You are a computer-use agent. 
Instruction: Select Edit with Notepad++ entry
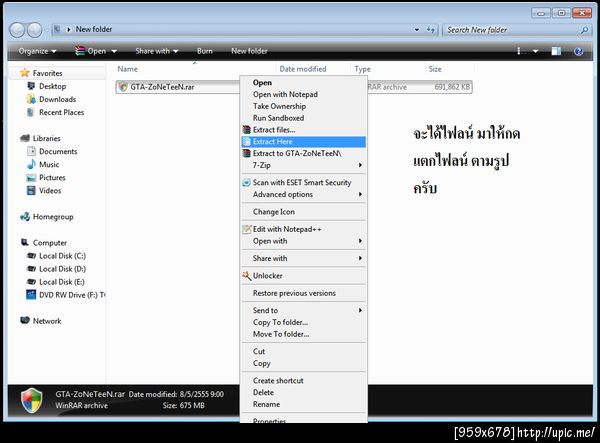(x=303, y=229)
